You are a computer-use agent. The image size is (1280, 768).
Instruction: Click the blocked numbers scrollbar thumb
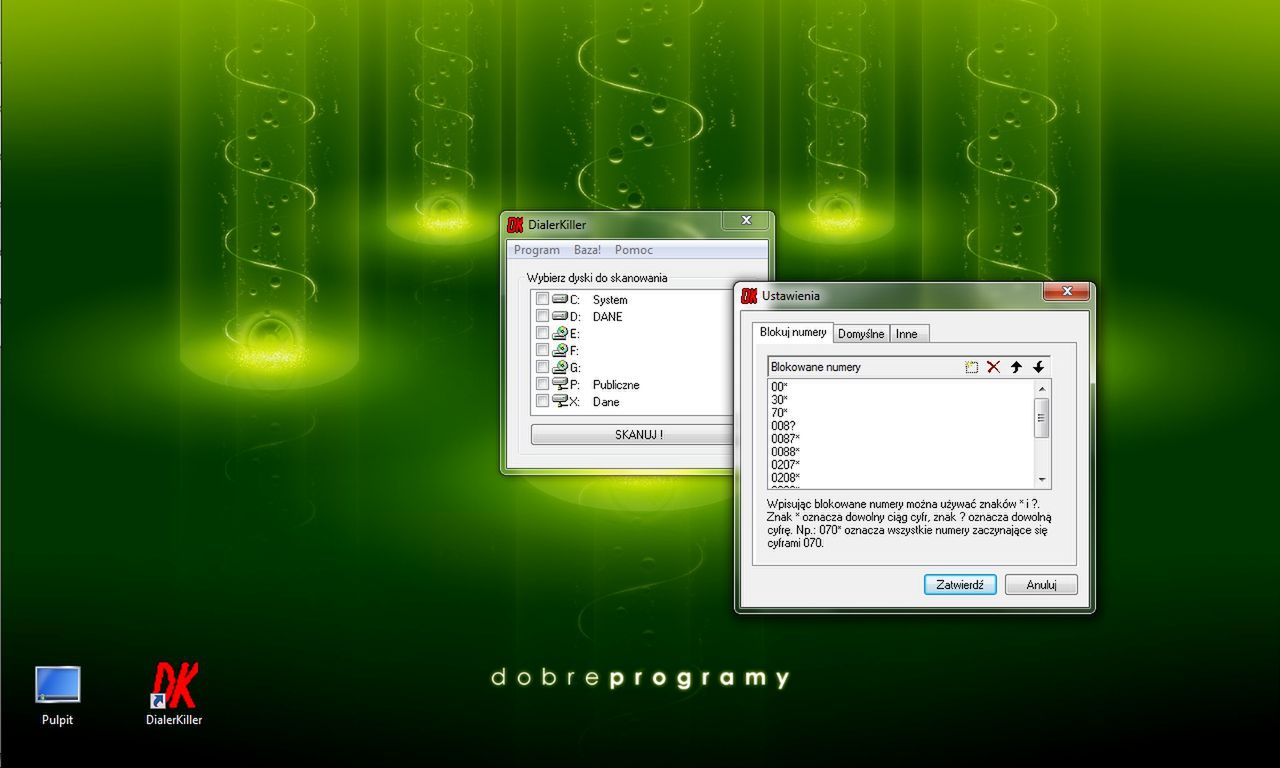pyautogui.click(x=1042, y=417)
